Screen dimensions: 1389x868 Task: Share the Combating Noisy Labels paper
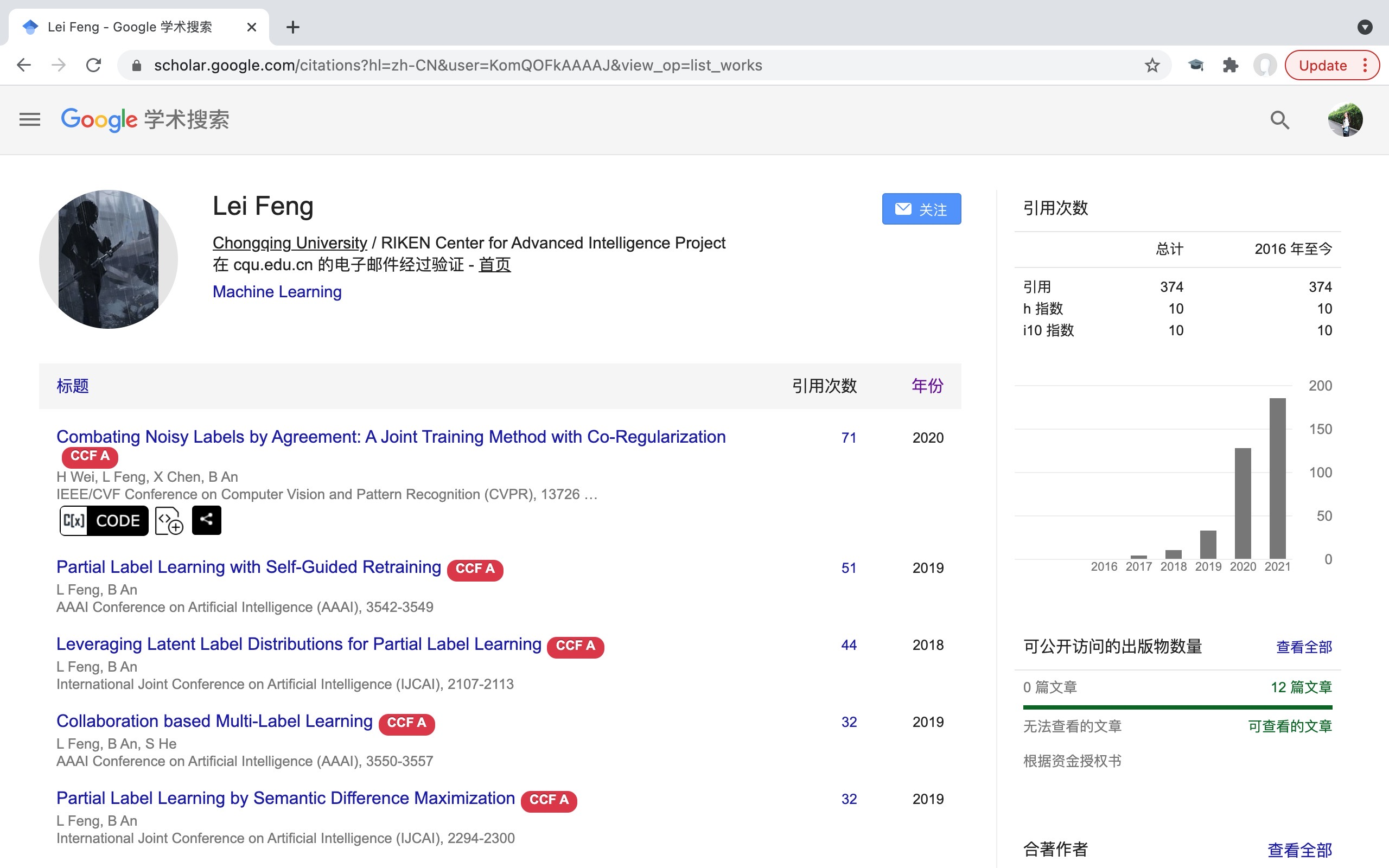(206, 520)
